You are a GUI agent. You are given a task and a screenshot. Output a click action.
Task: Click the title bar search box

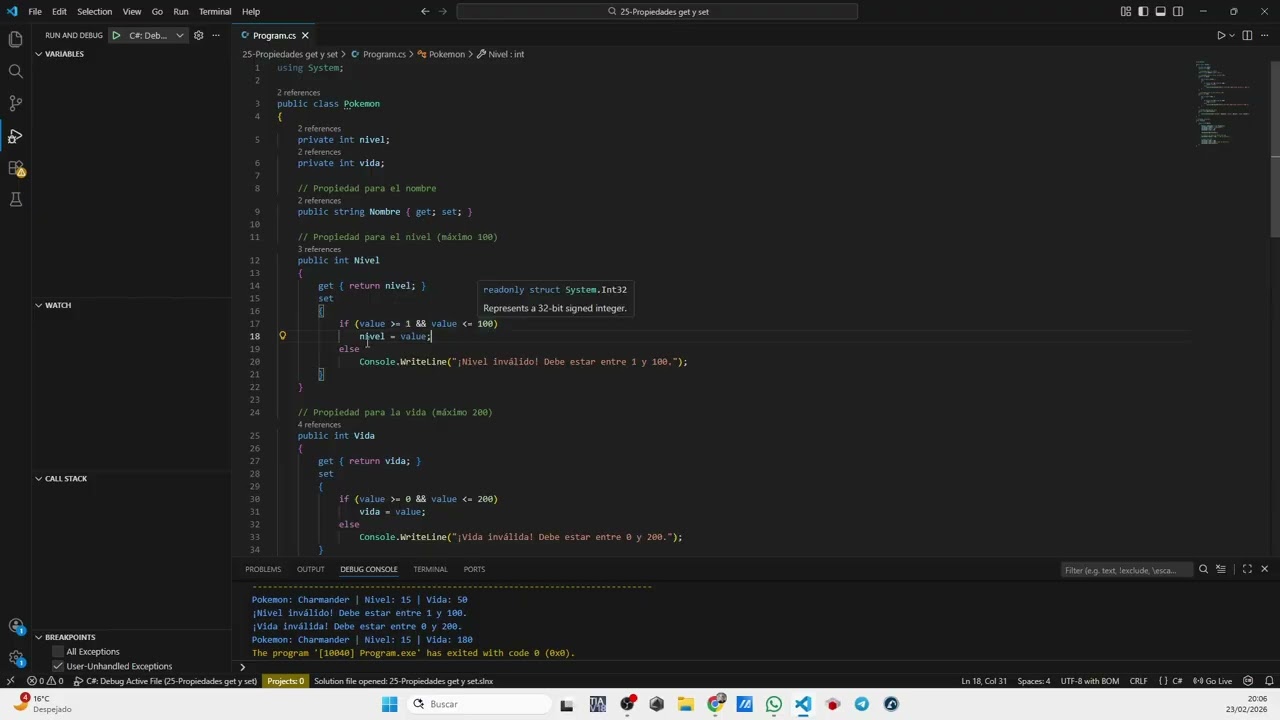(657, 12)
